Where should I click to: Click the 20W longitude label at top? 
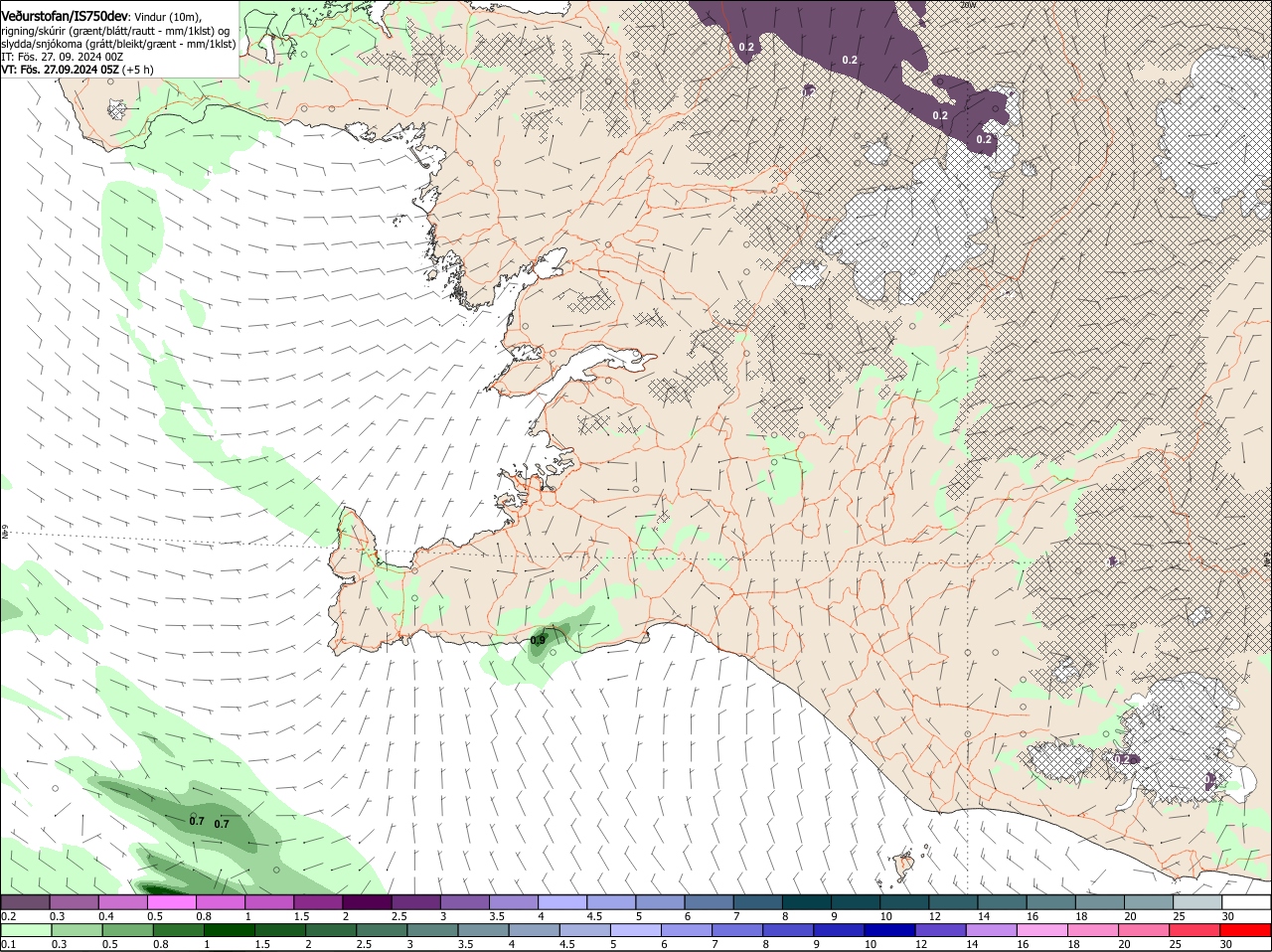click(x=969, y=5)
